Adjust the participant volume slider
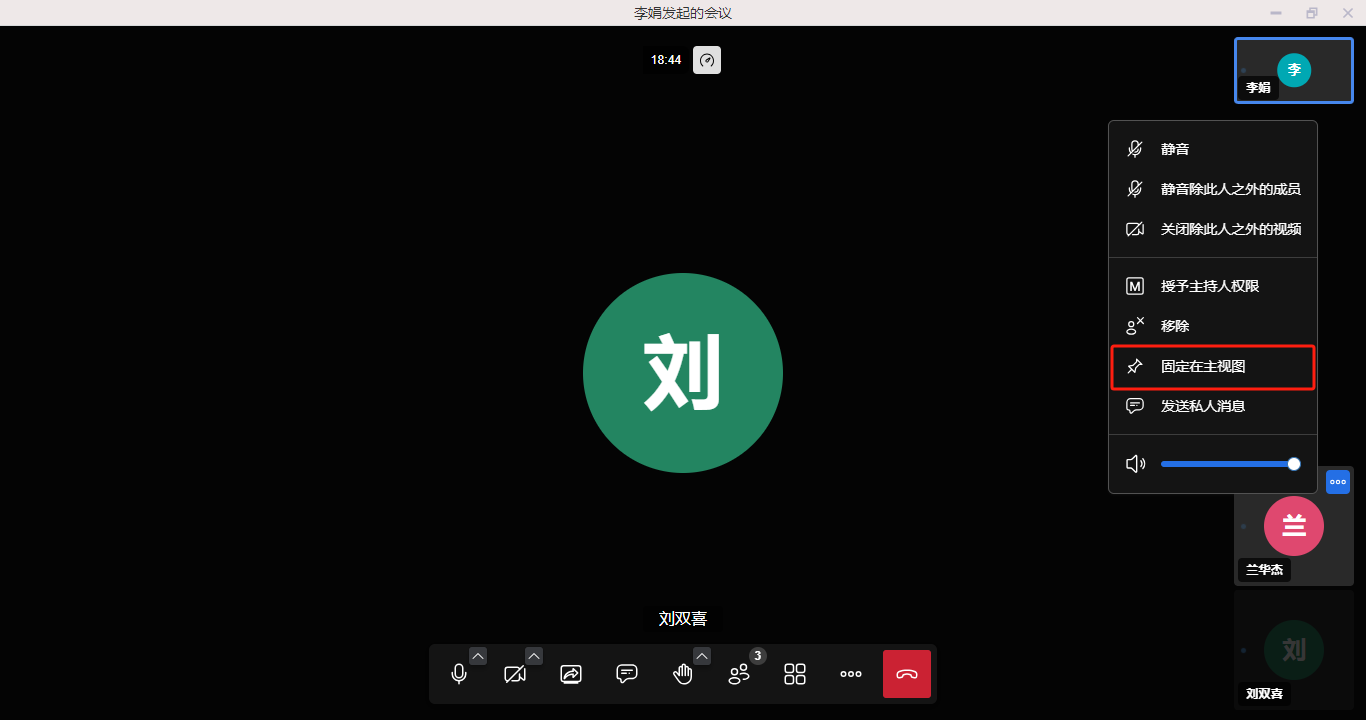The height and width of the screenshot is (720, 1366). click(x=1227, y=464)
